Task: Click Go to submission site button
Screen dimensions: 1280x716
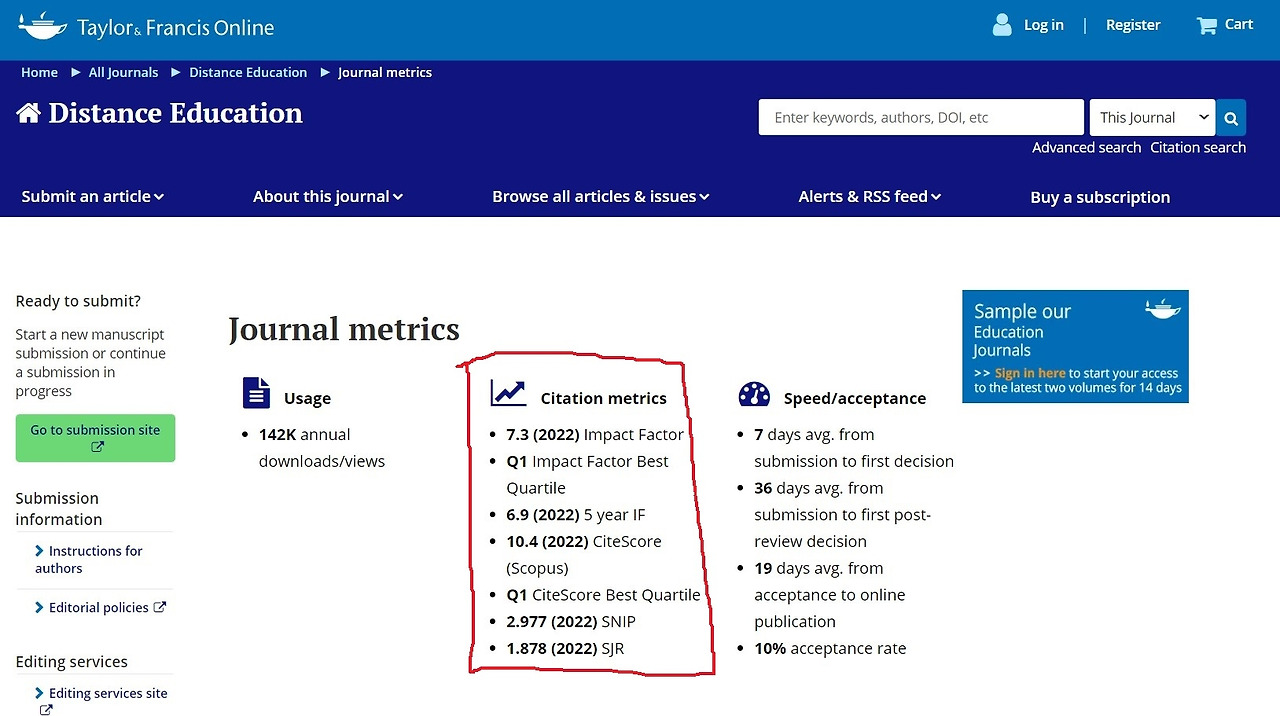Action: pos(95,438)
